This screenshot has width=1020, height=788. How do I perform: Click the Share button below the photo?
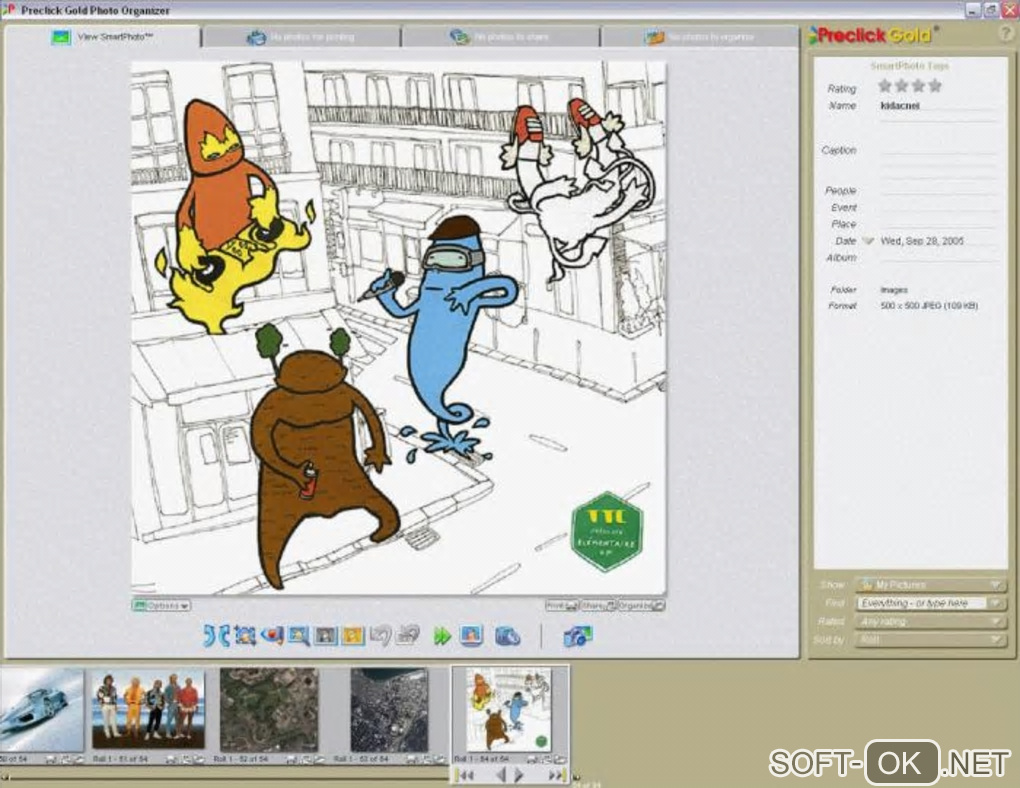(598, 606)
